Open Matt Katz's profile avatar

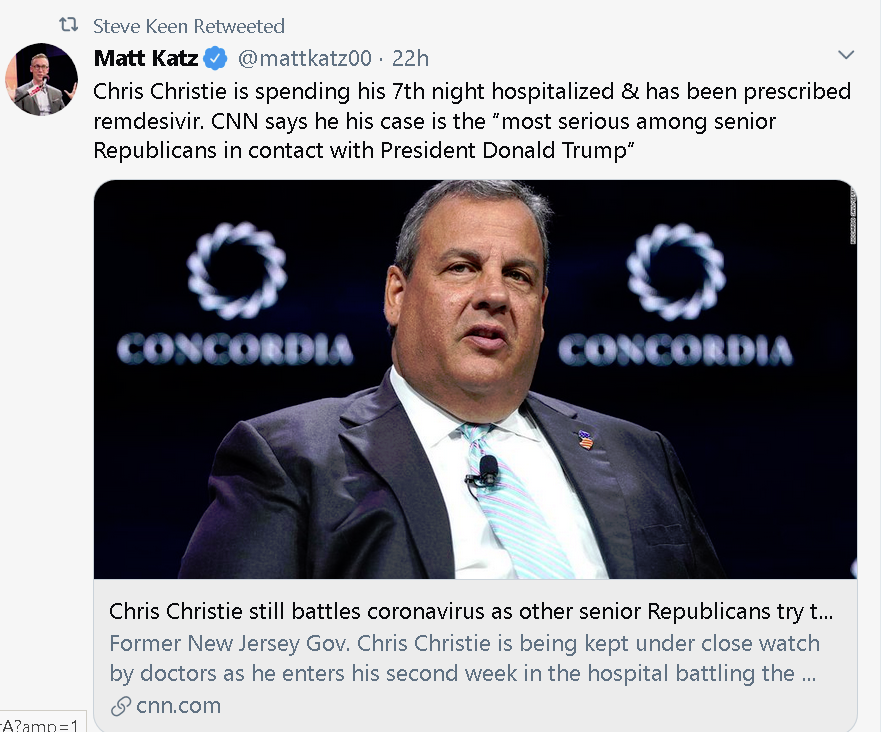[x=42, y=79]
